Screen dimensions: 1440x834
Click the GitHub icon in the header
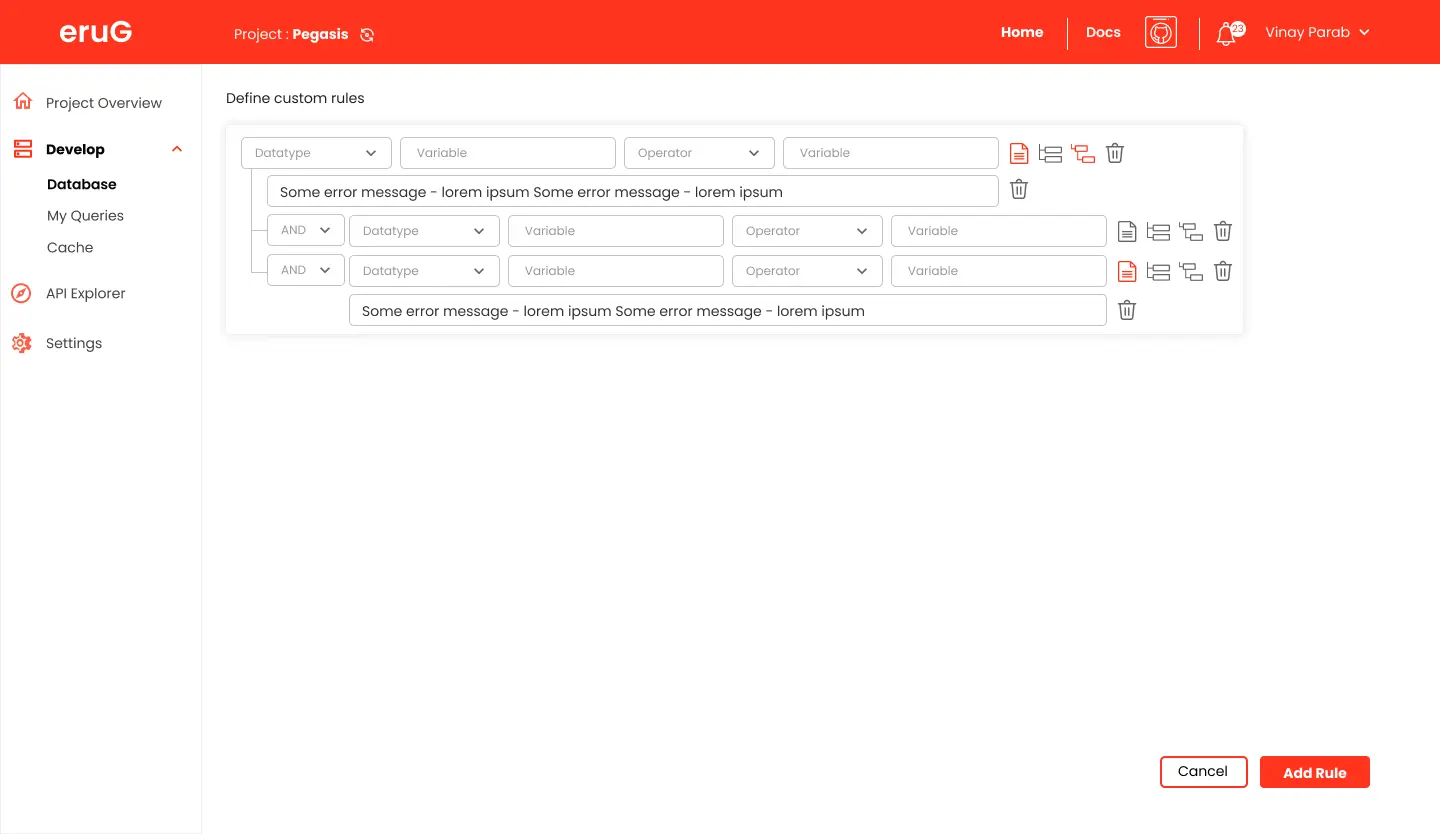(x=1160, y=32)
